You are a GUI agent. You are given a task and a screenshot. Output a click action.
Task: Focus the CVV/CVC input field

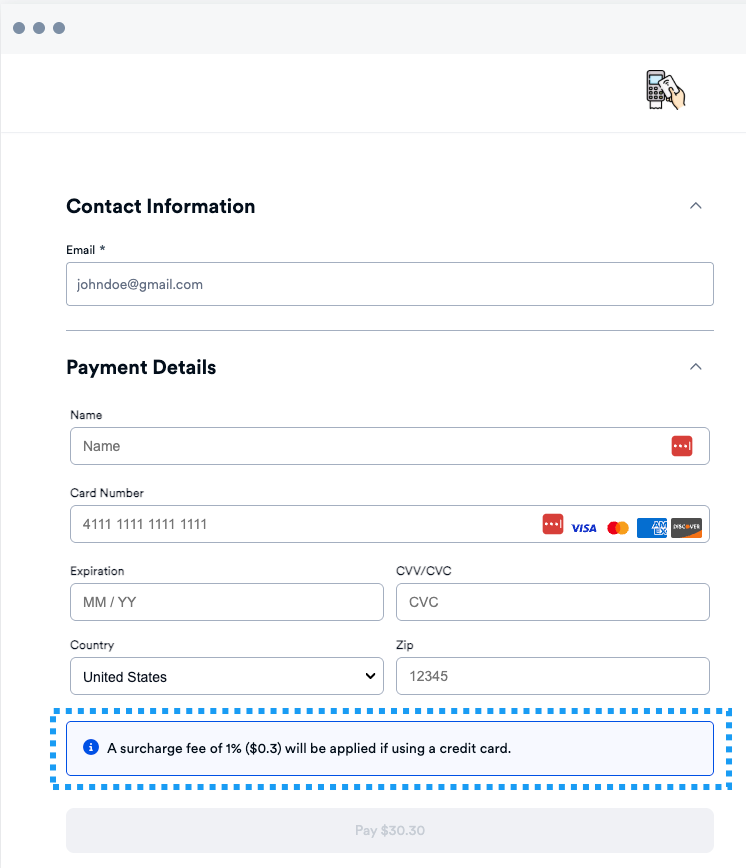[x=553, y=602]
